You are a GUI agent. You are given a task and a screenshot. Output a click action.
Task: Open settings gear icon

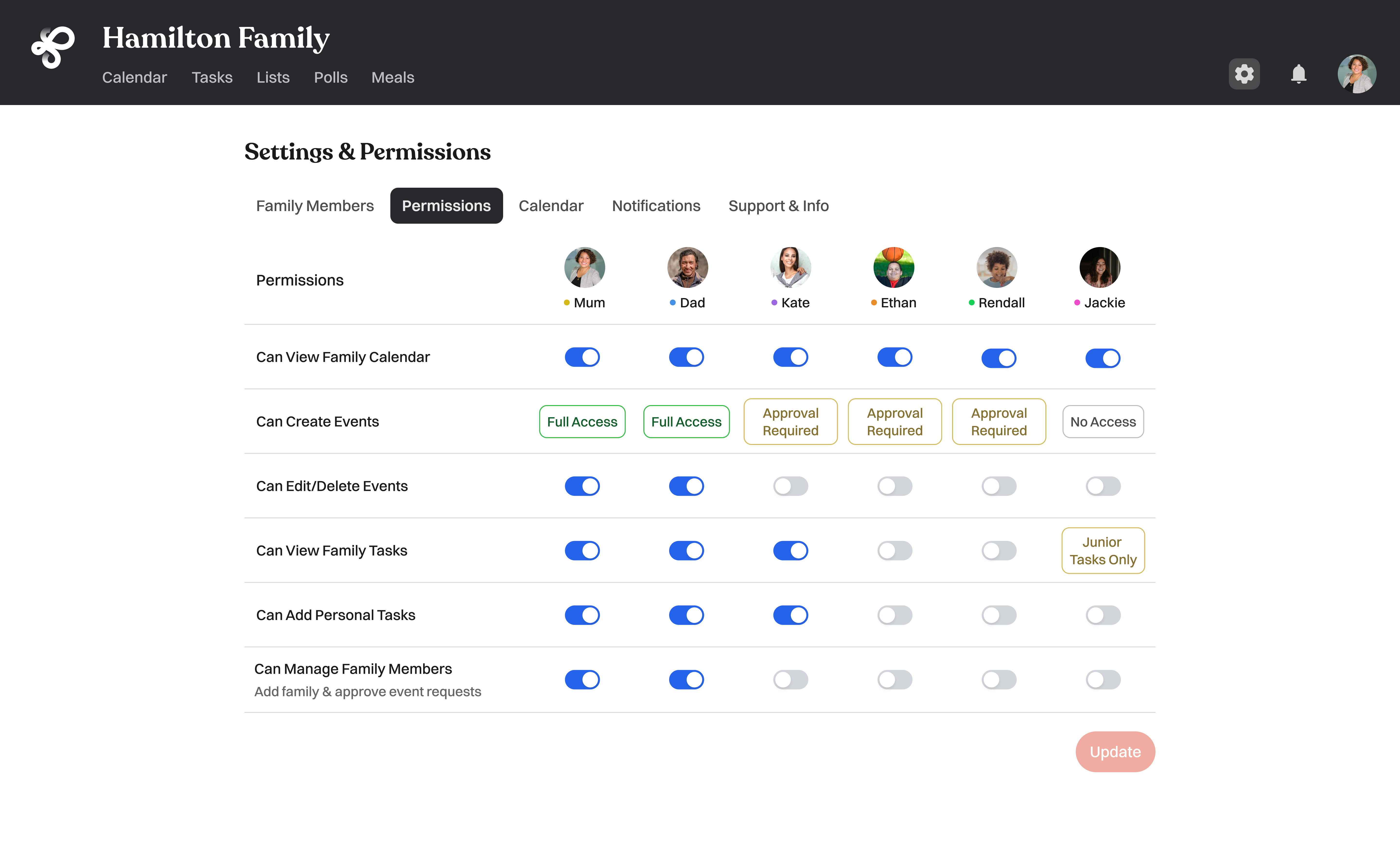pyautogui.click(x=1244, y=74)
